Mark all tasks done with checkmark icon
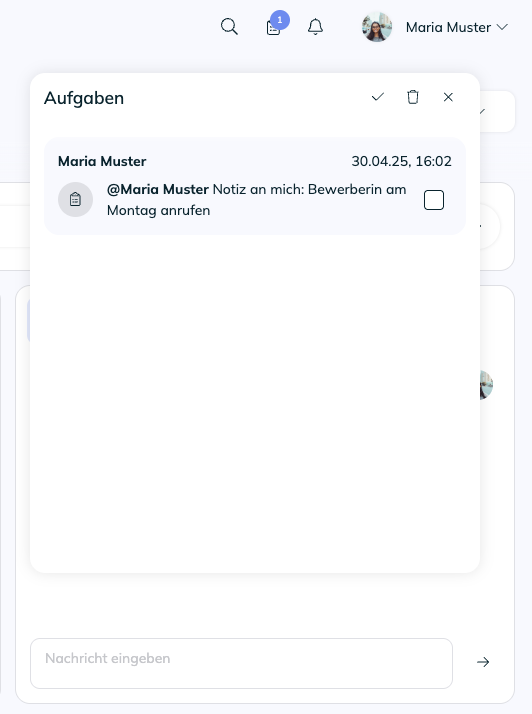532x714 pixels. click(378, 97)
